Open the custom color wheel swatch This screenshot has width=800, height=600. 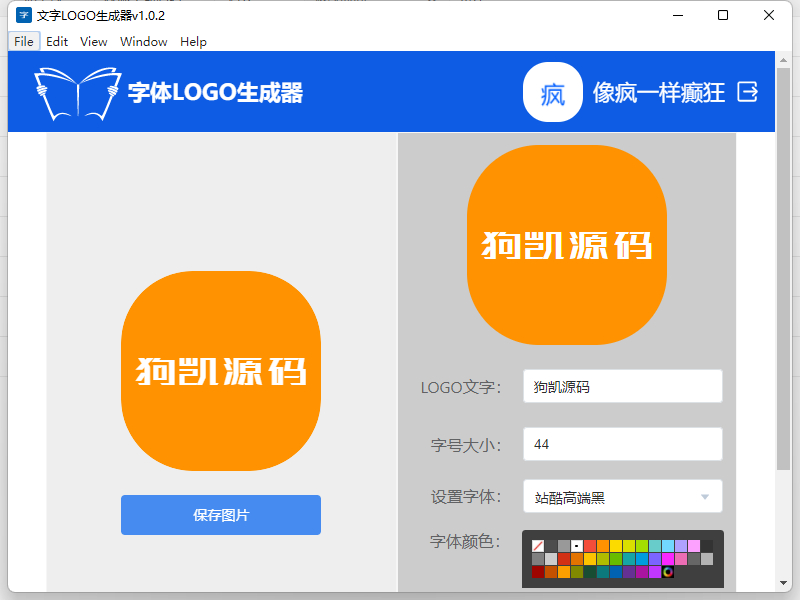(668, 572)
